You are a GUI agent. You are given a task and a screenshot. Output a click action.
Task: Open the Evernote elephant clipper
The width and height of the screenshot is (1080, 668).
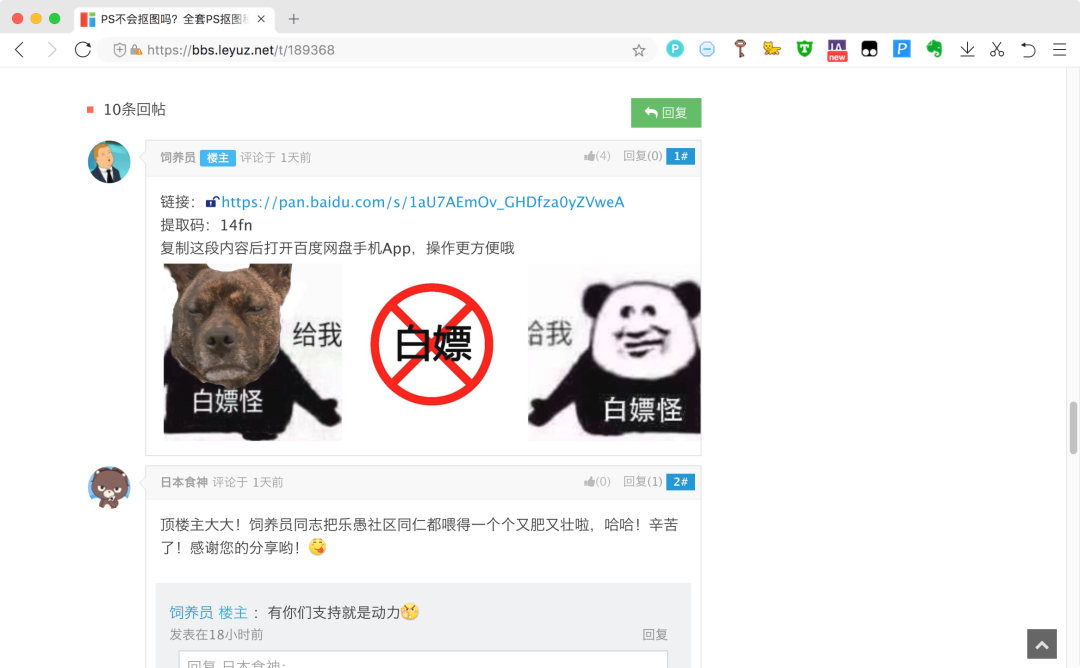click(x=934, y=49)
